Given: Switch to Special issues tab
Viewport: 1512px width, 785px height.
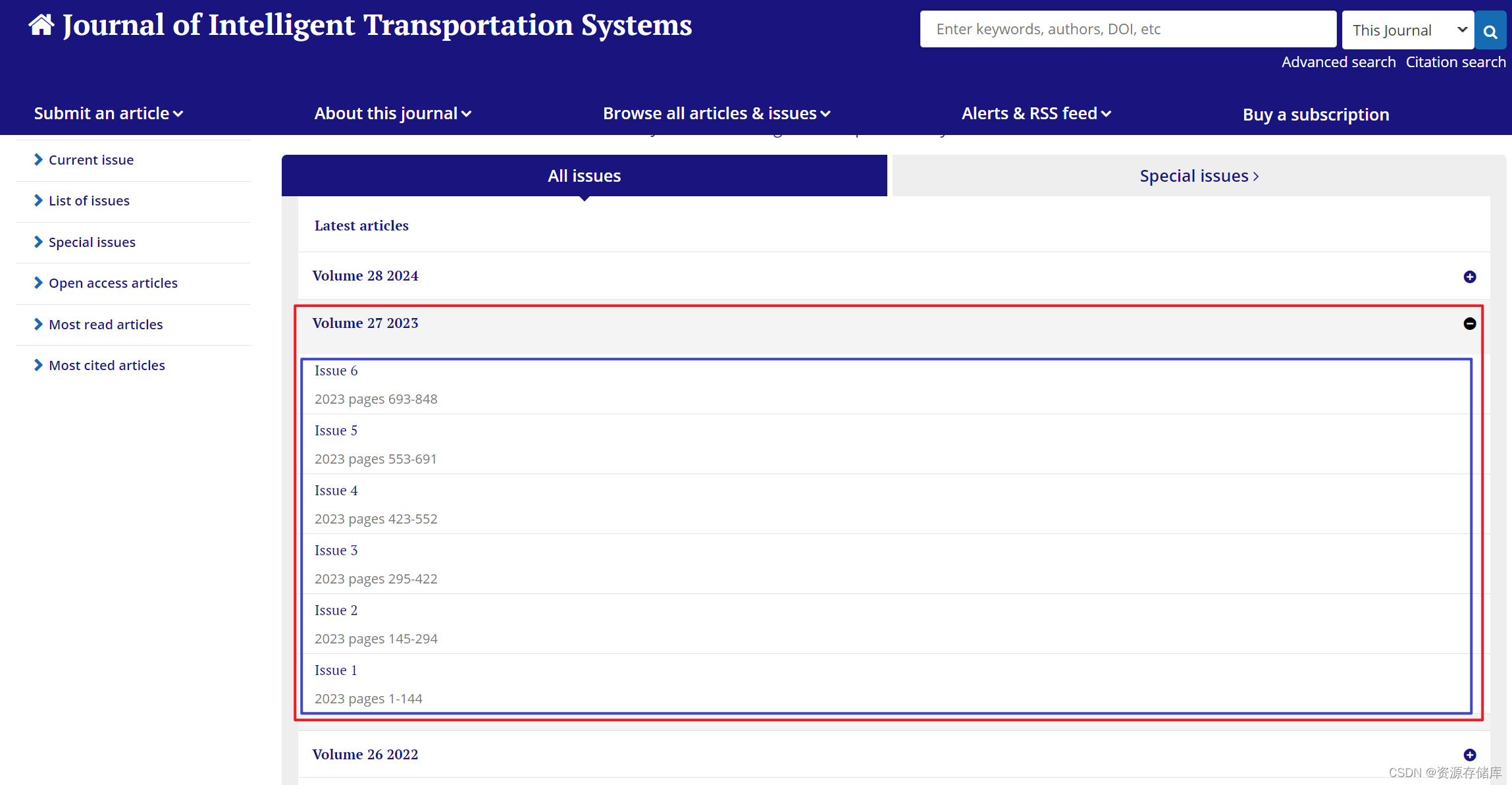Looking at the screenshot, I should [x=1199, y=176].
